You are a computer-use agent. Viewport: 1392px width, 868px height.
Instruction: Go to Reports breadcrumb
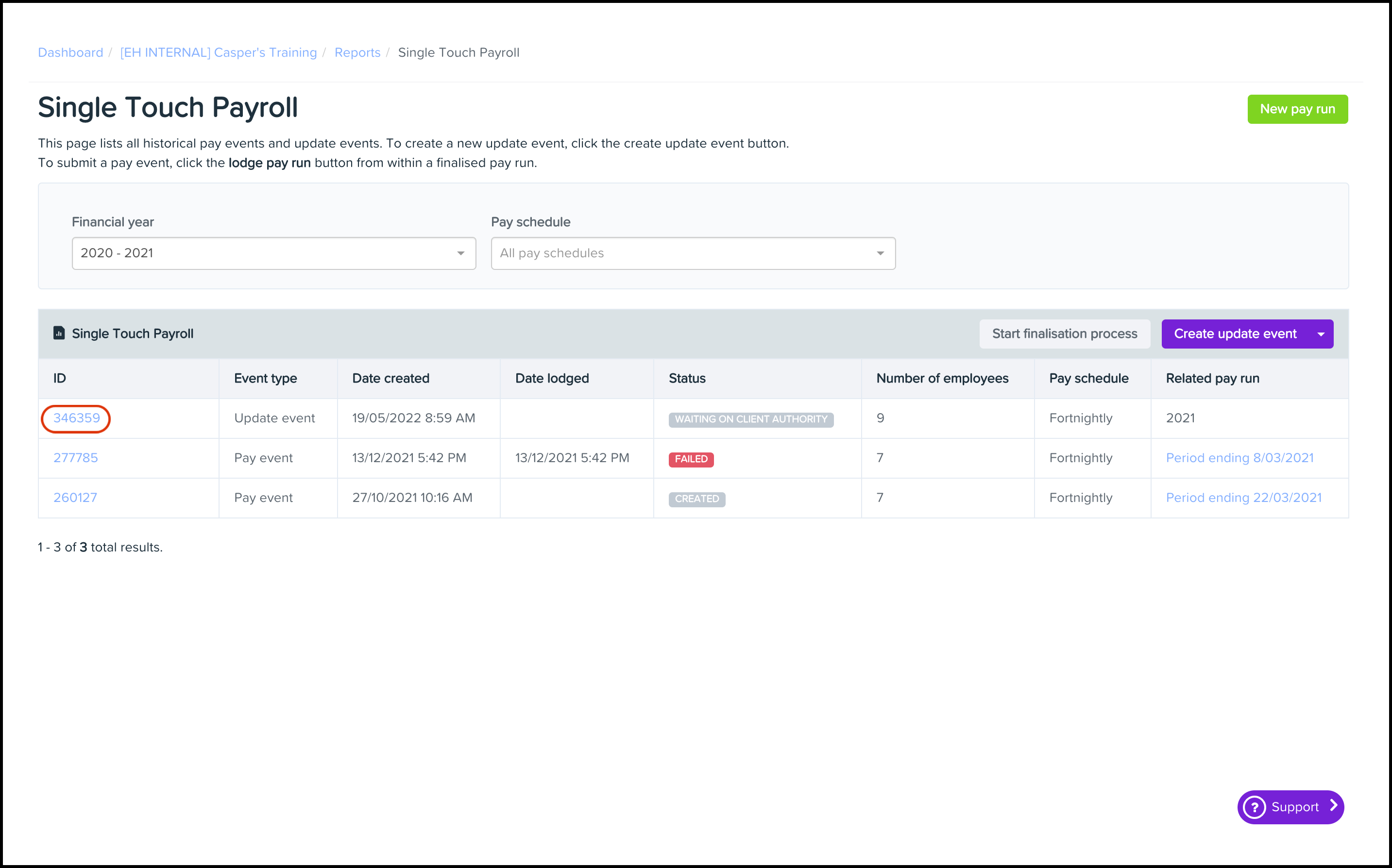[357, 52]
